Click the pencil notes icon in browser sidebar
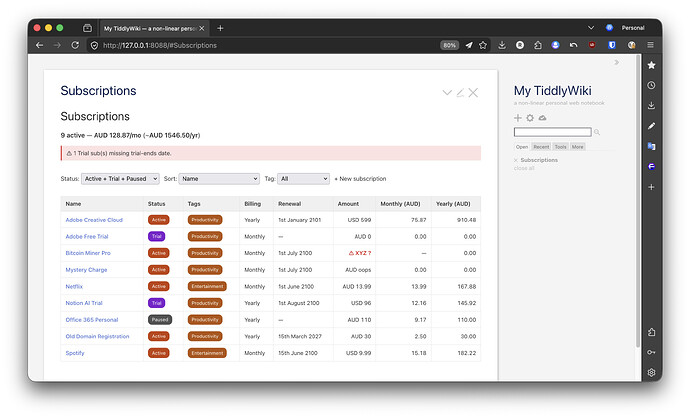Image resolution: width=690 pixels, height=417 pixels. (652, 126)
